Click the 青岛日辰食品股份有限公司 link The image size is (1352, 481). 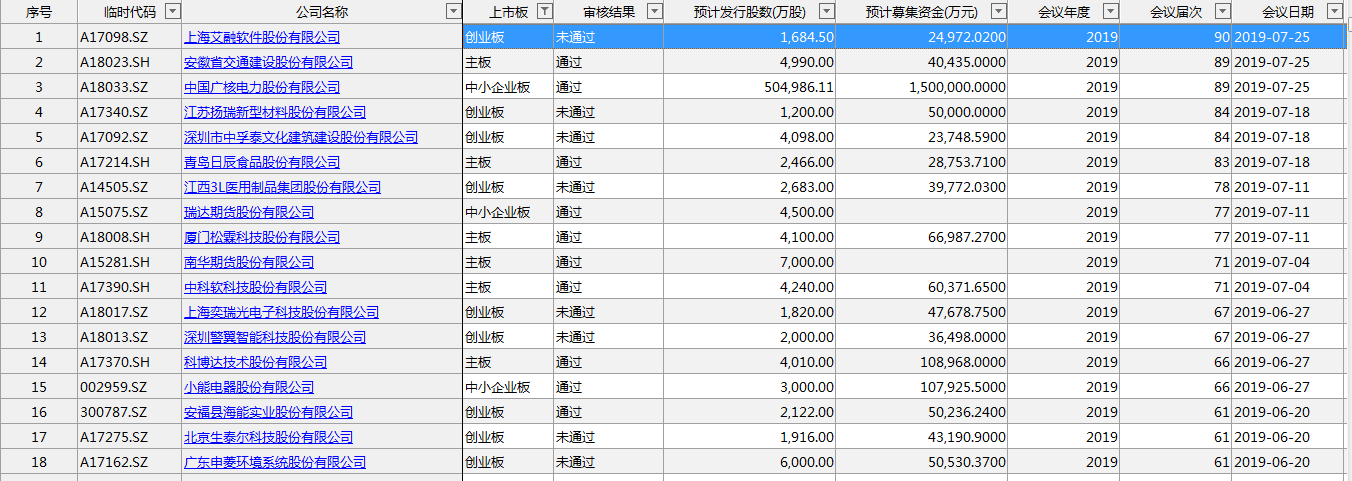point(261,162)
